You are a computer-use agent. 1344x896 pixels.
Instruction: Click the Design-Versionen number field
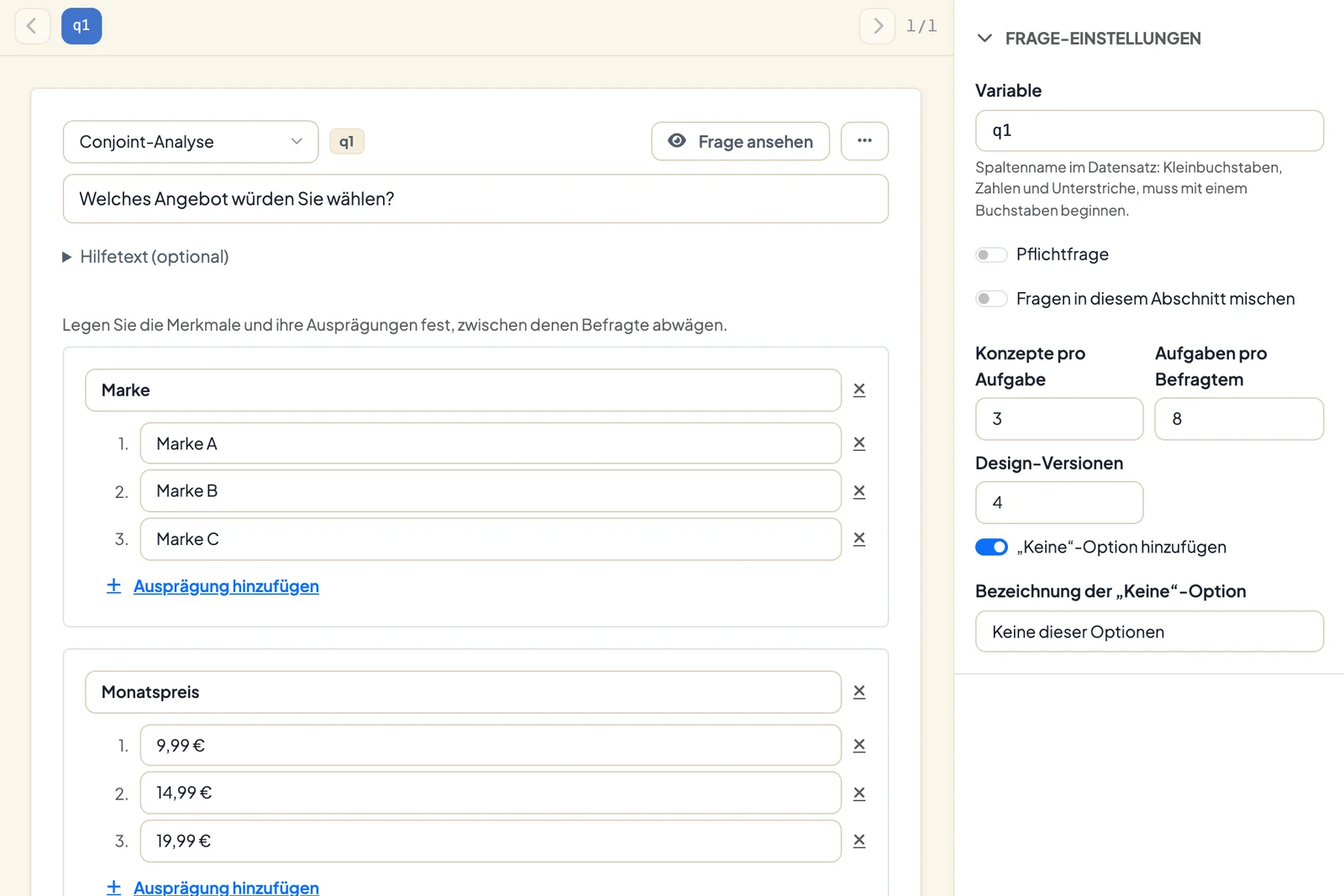1059,503
